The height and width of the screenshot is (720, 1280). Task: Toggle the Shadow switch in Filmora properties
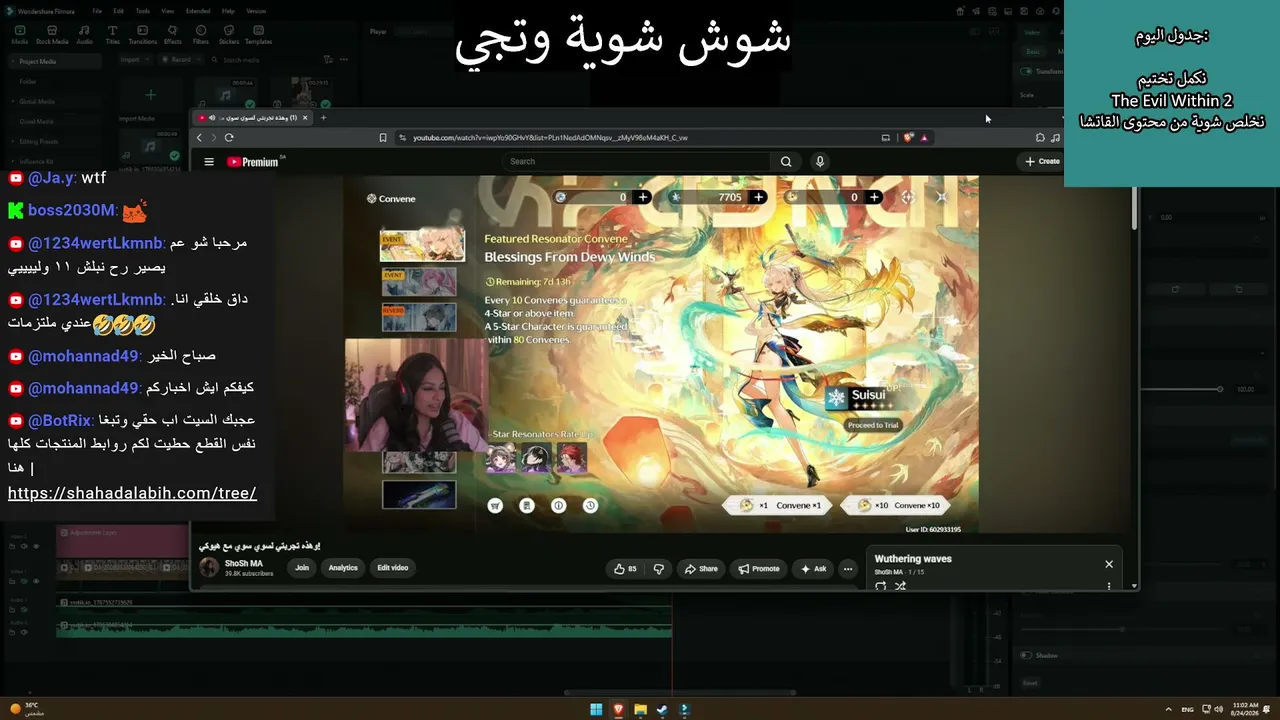1026,655
